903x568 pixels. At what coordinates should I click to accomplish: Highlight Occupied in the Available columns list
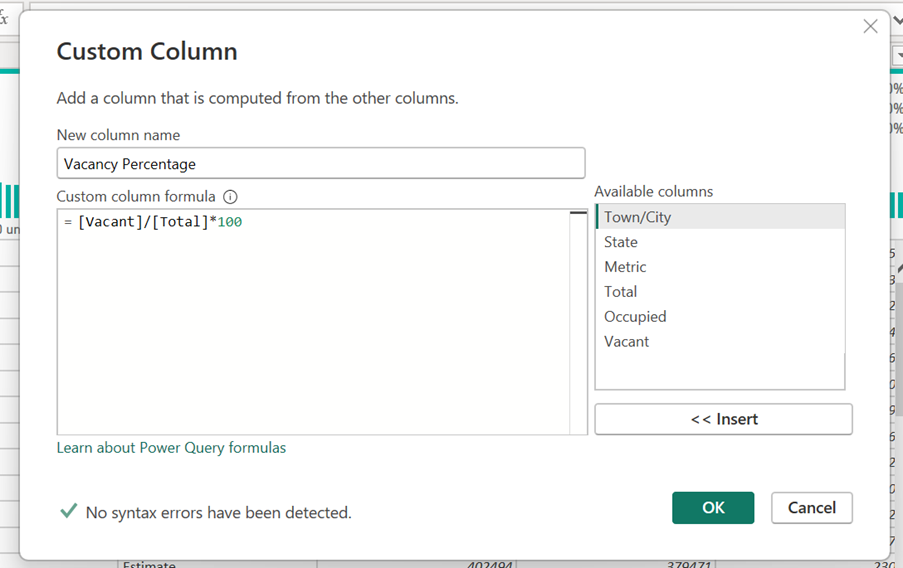pyautogui.click(x=635, y=317)
